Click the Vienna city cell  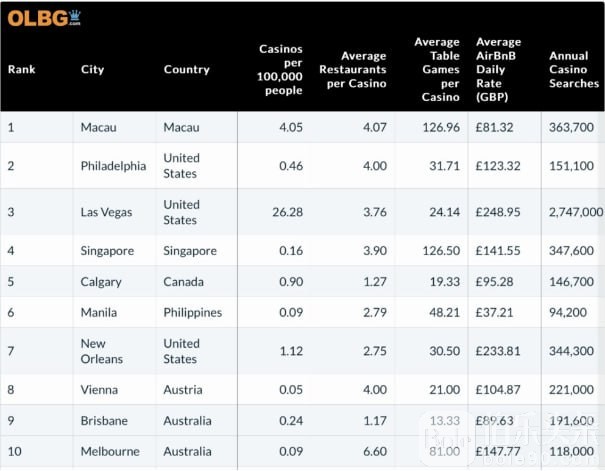point(99,390)
